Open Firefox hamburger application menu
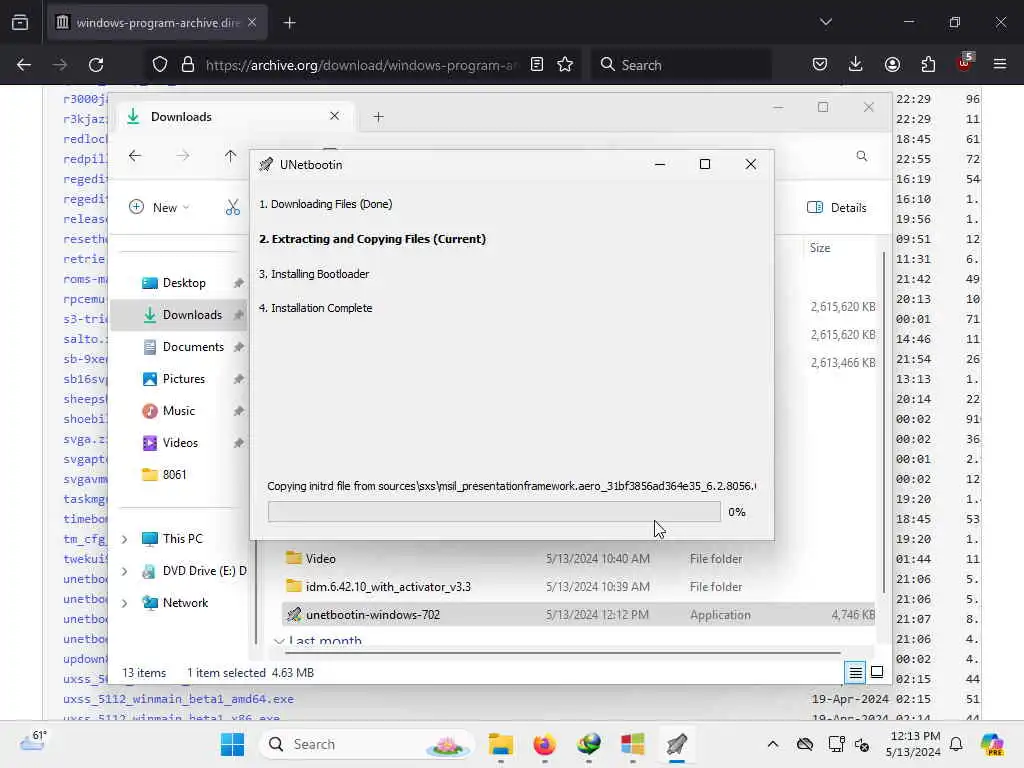This screenshot has width=1024, height=768. tap(1000, 65)
